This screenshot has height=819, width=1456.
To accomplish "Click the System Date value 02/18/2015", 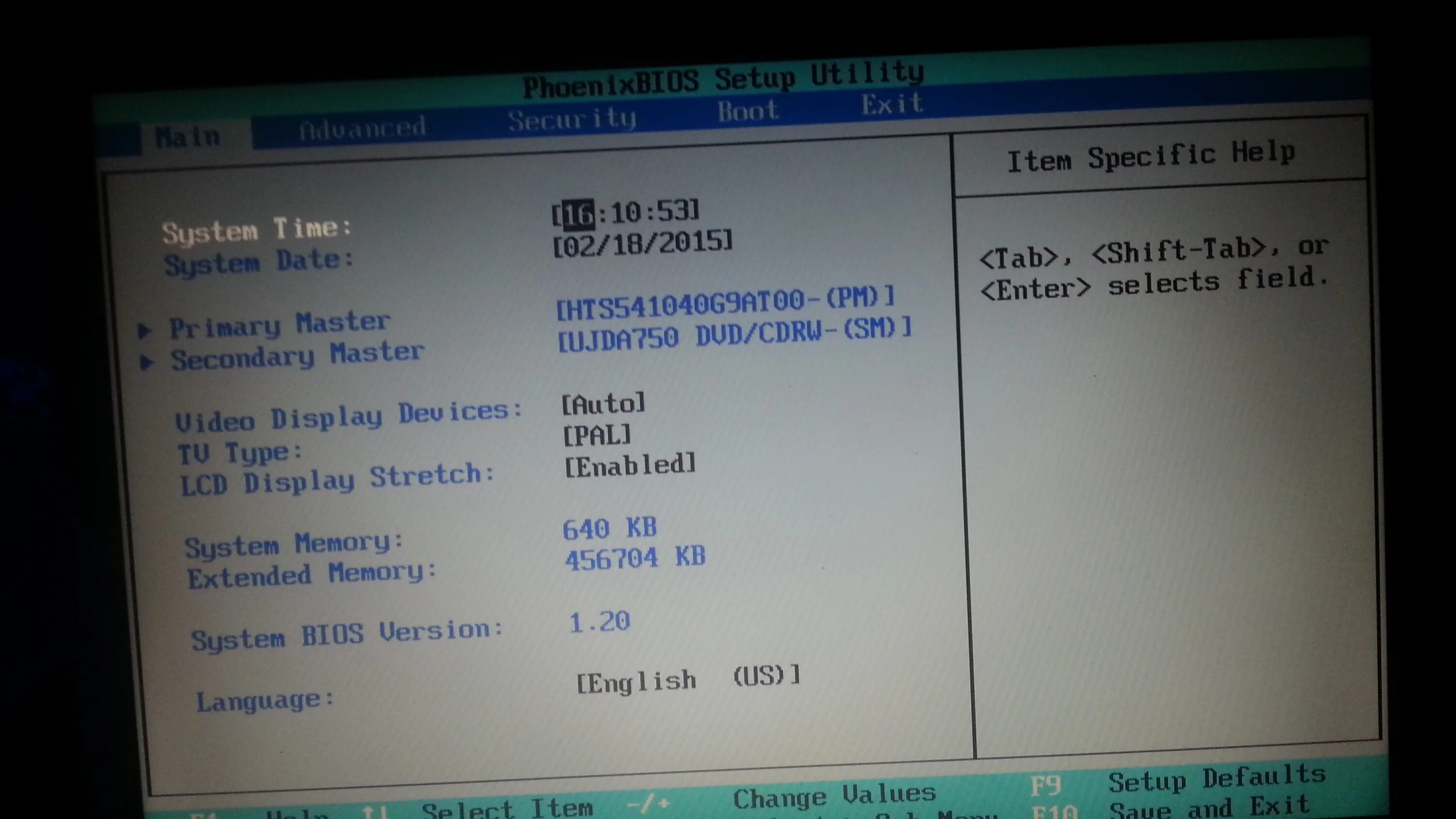I will 642,244.
